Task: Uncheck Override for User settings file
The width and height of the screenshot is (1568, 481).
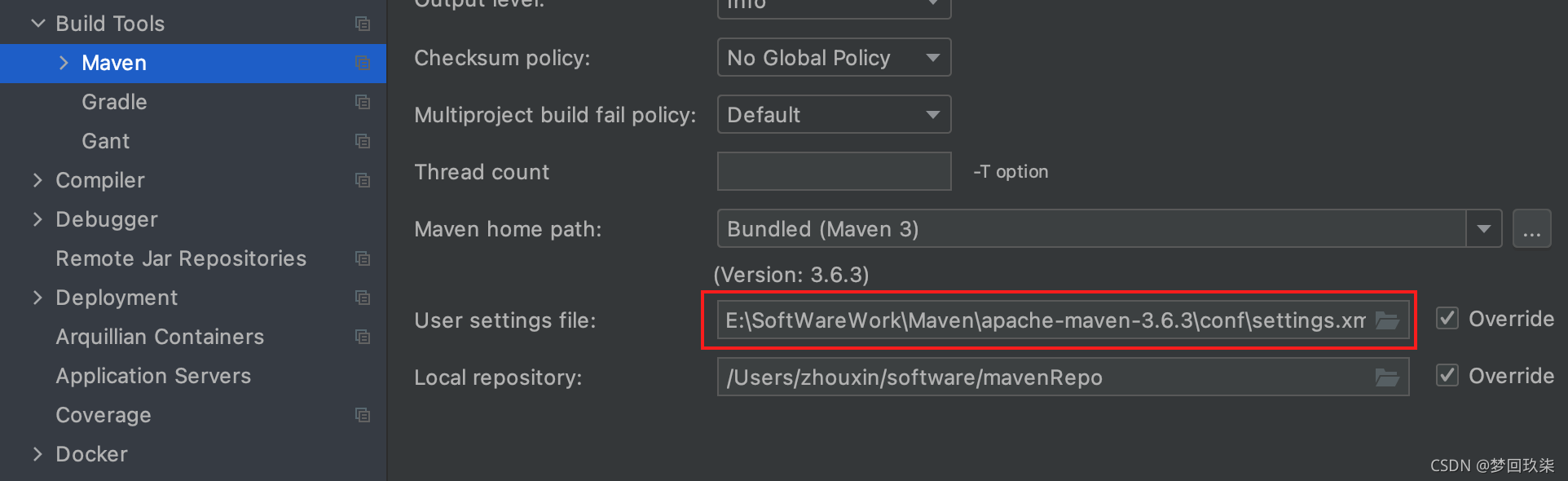Action: (1447, 318)
